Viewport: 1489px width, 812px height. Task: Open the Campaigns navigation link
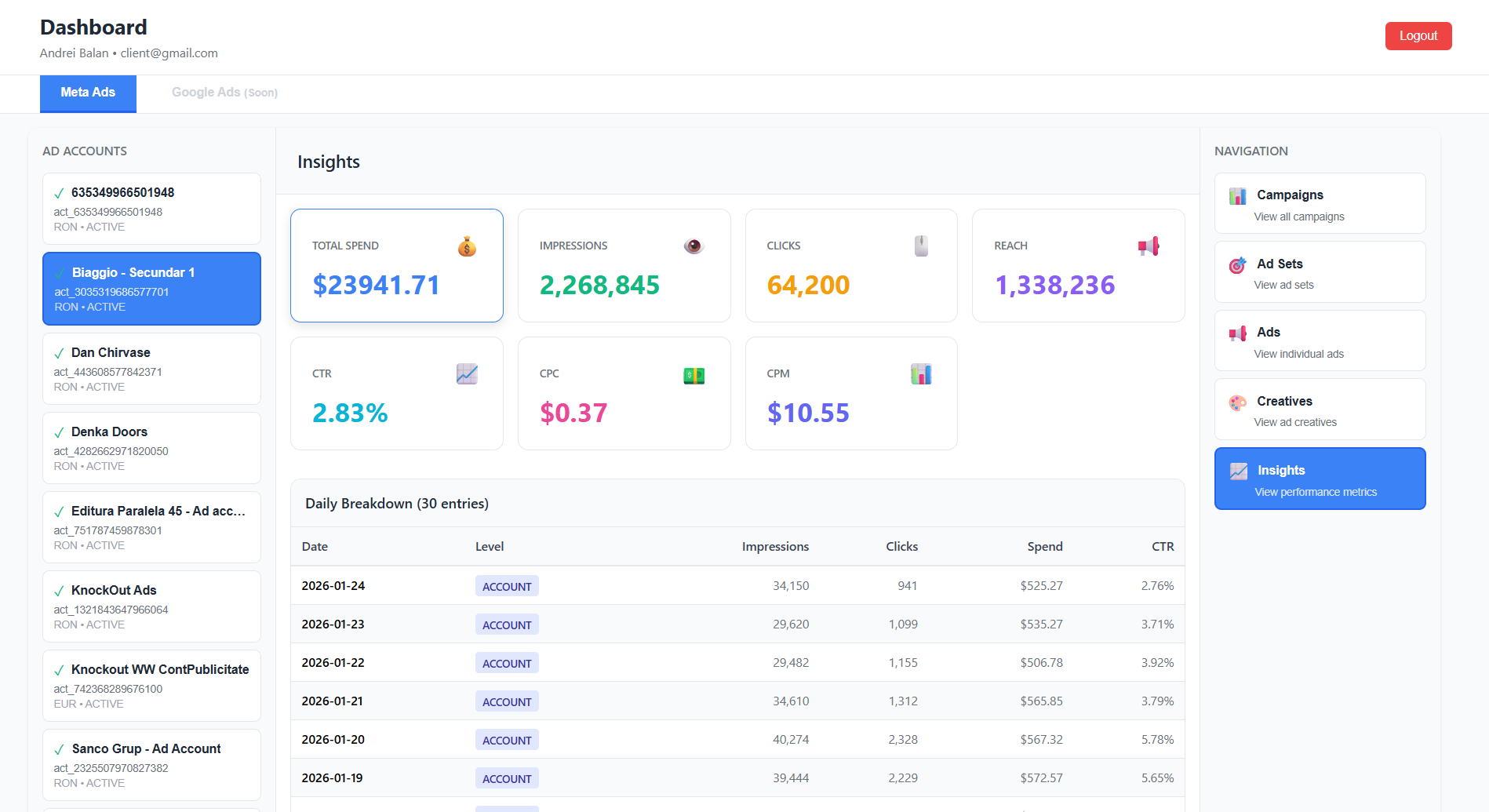click(x=1320, y=204)
